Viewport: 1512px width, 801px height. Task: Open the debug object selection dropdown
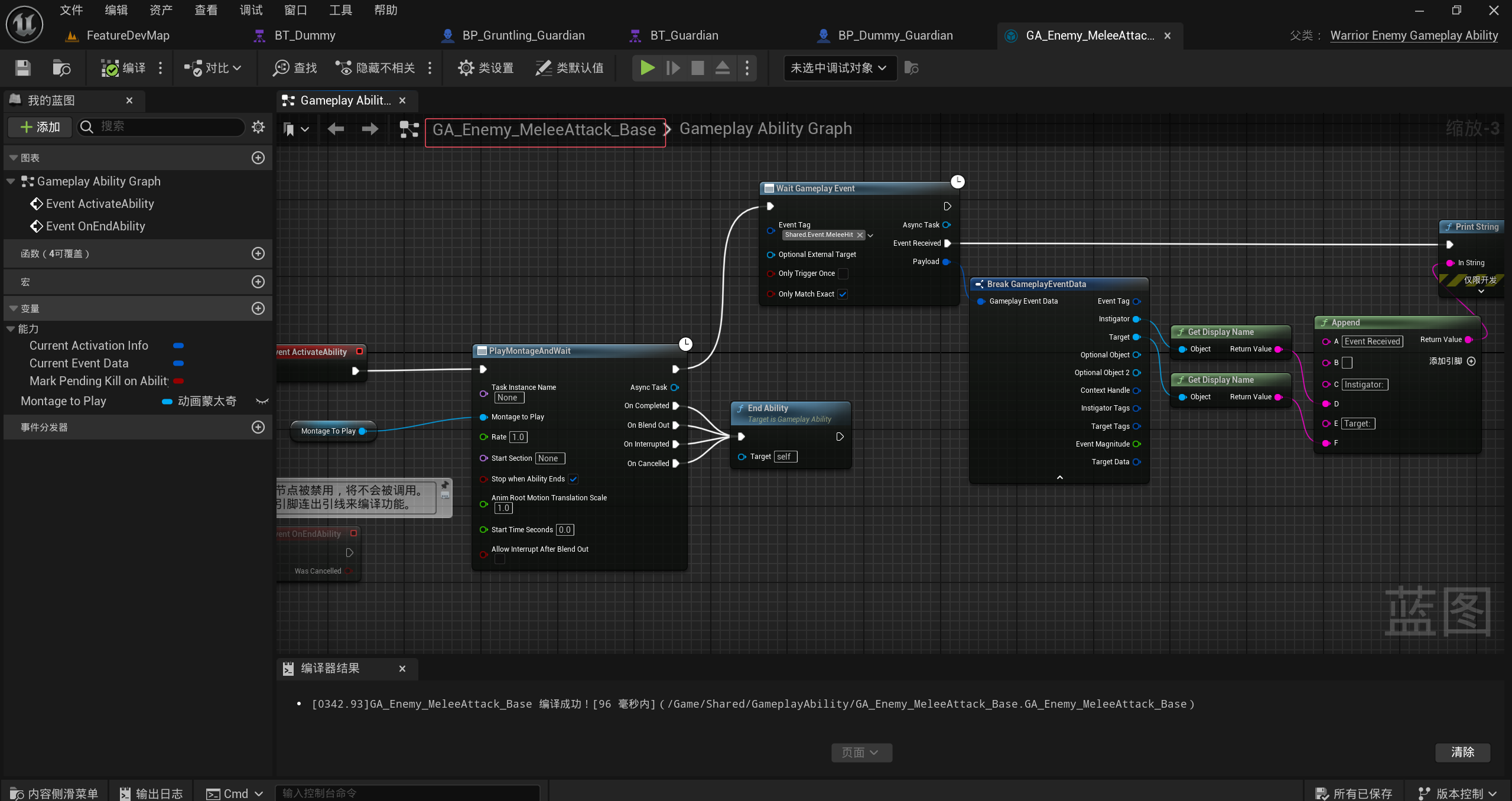tap(838, 68)
